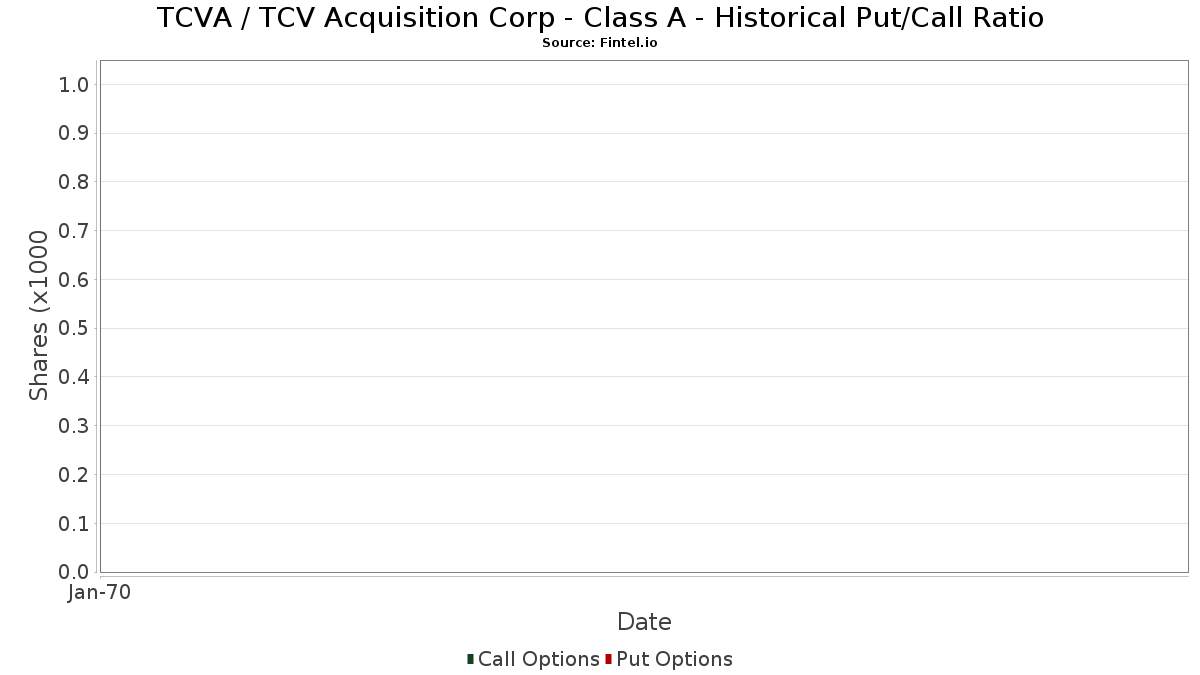The width and height of the screenshot is (1200, 675).
Task: Click the 0.5 y-axis tick label
Action: point(74,328)
